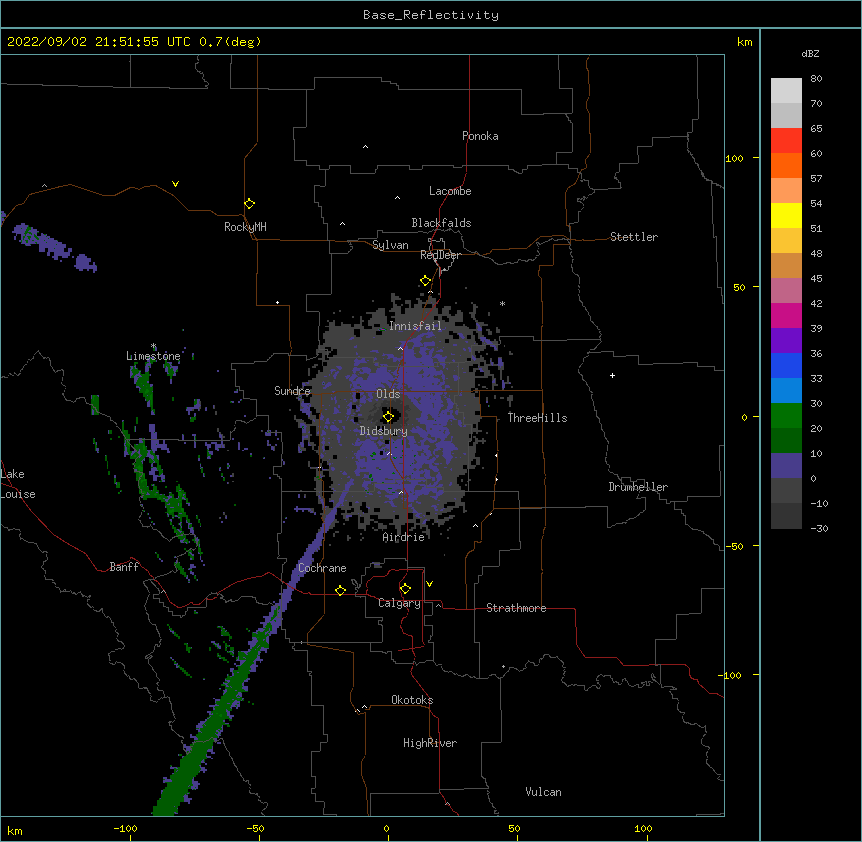The width and height of the screenshot is (862, 842).
Task: Click the Sylvan label
Action: (x=390, y=245)
